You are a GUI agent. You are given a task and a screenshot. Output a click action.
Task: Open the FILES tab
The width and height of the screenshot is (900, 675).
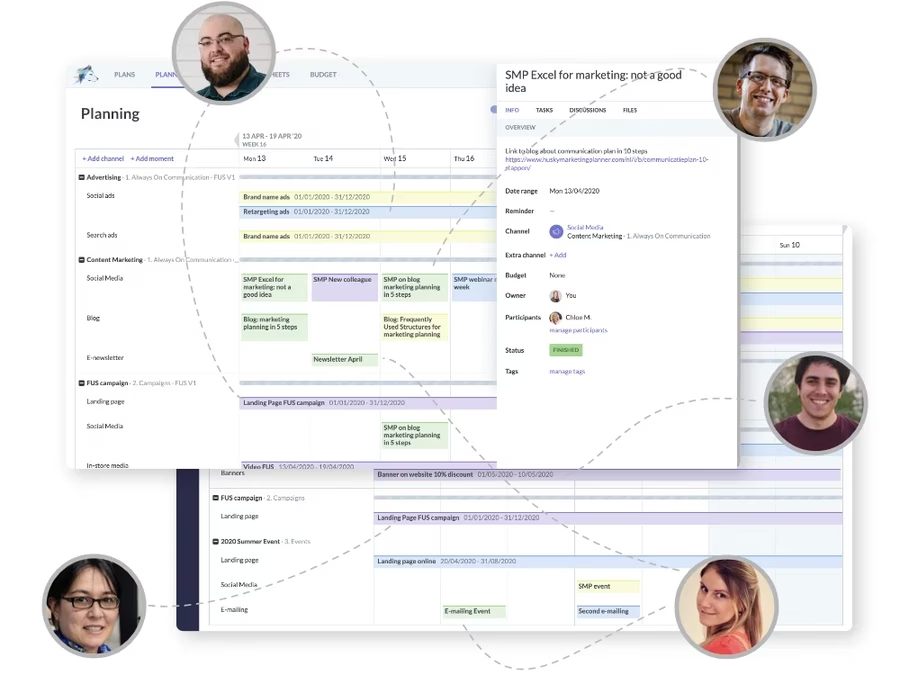pyautogui.click(x=630, y=110)
